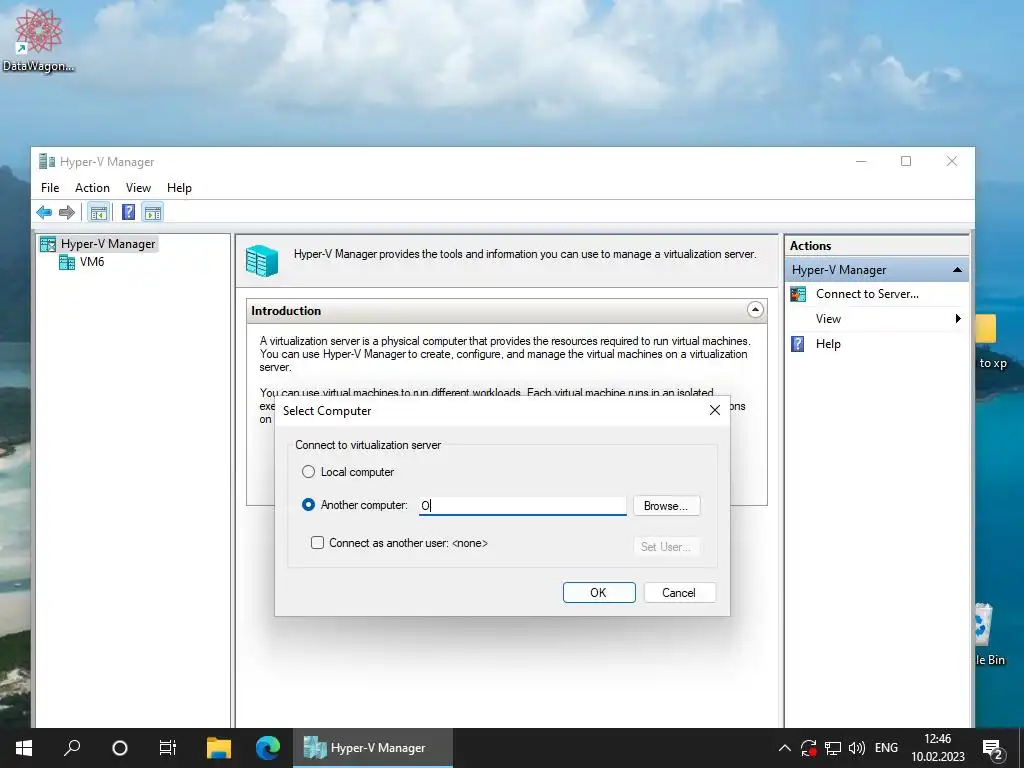The height and width of the screenshot is (768, 1024).
Task: Open File Explorer from taskbar
Action: tap(219, 748)
